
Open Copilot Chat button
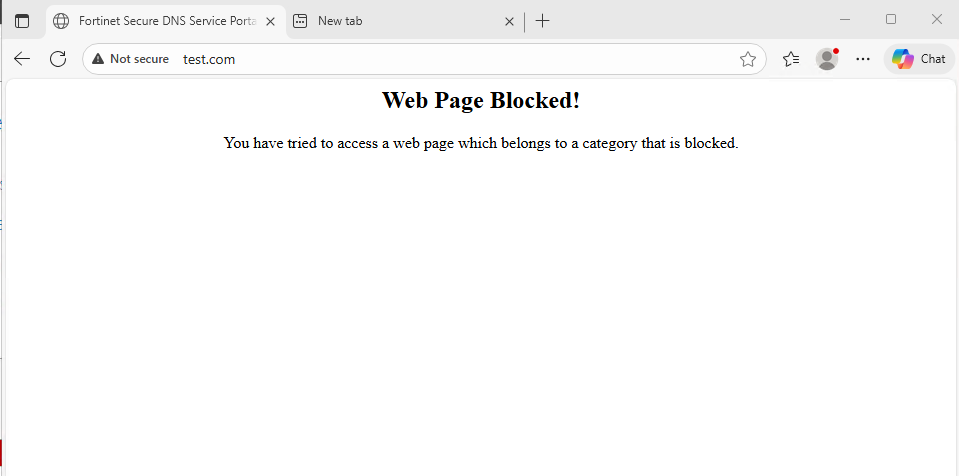(919, 59)
